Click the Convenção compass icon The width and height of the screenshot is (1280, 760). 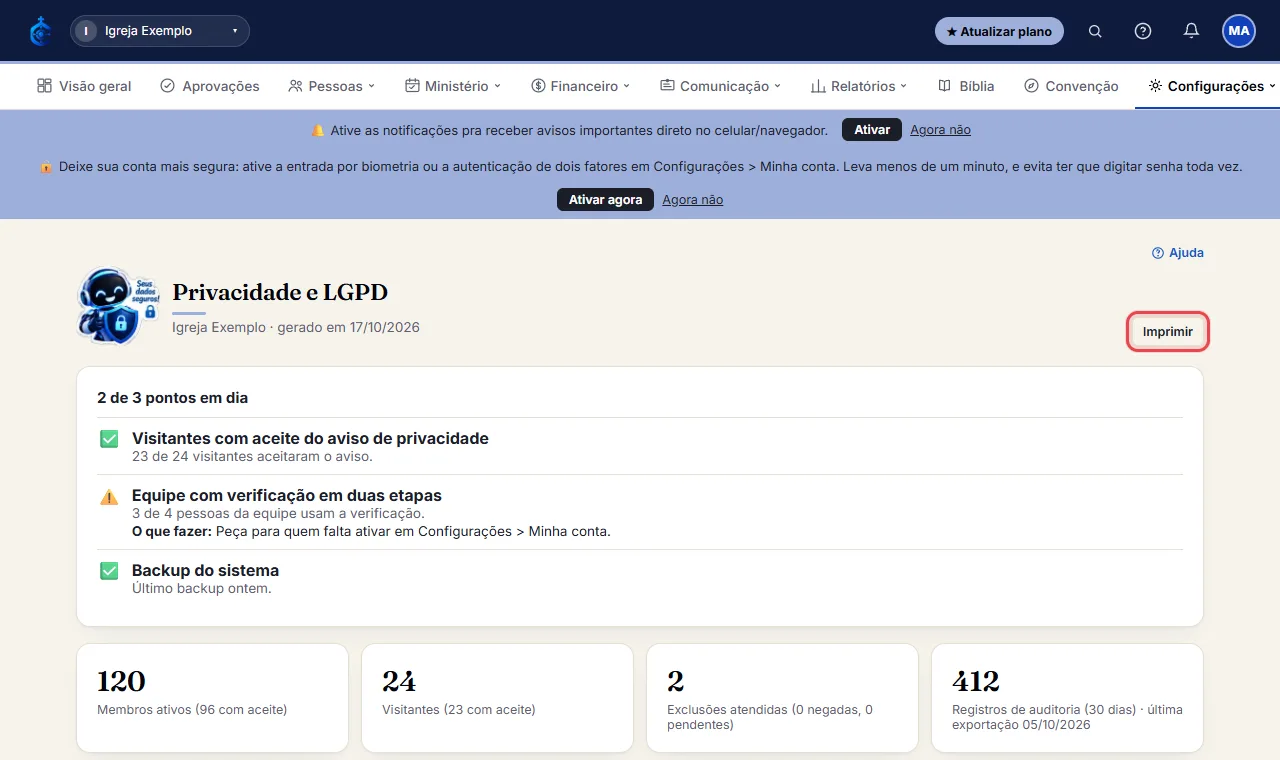1032,86
